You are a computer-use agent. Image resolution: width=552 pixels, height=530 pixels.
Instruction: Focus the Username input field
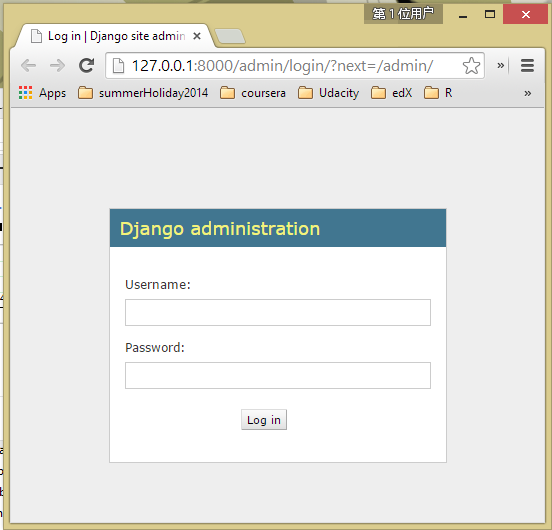click(278, 313)
